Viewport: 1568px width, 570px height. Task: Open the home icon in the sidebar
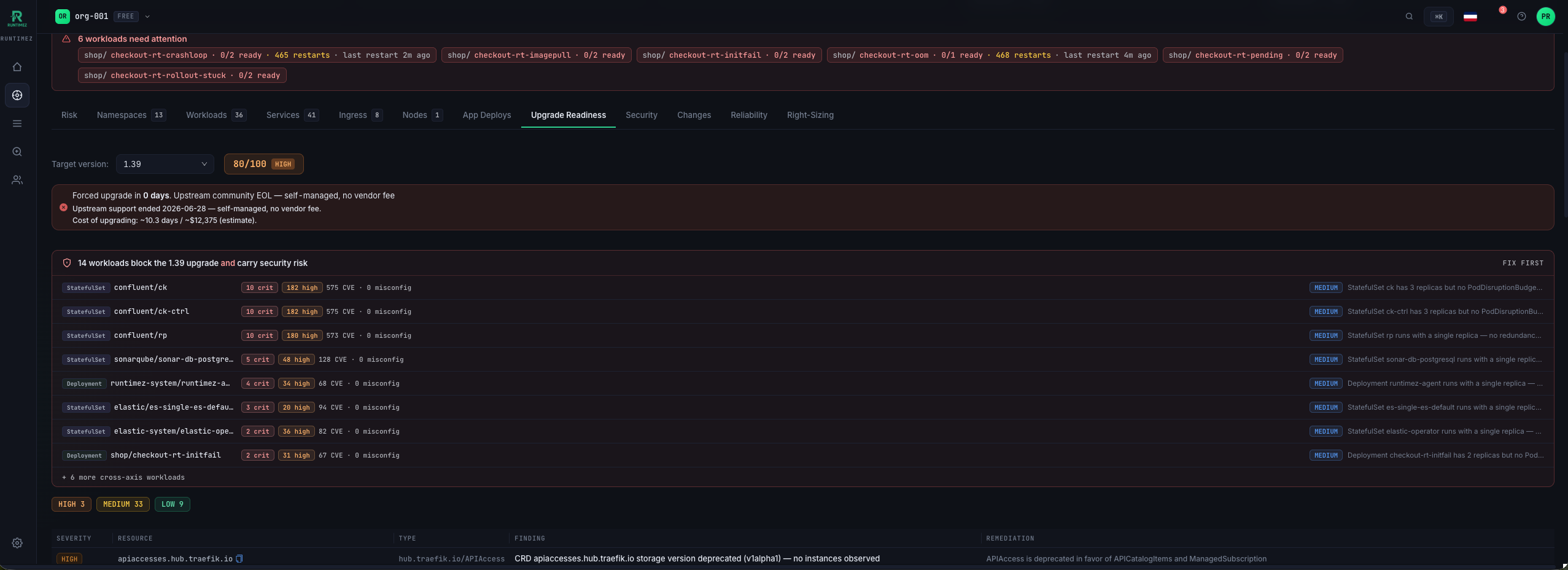coord(17,67)
